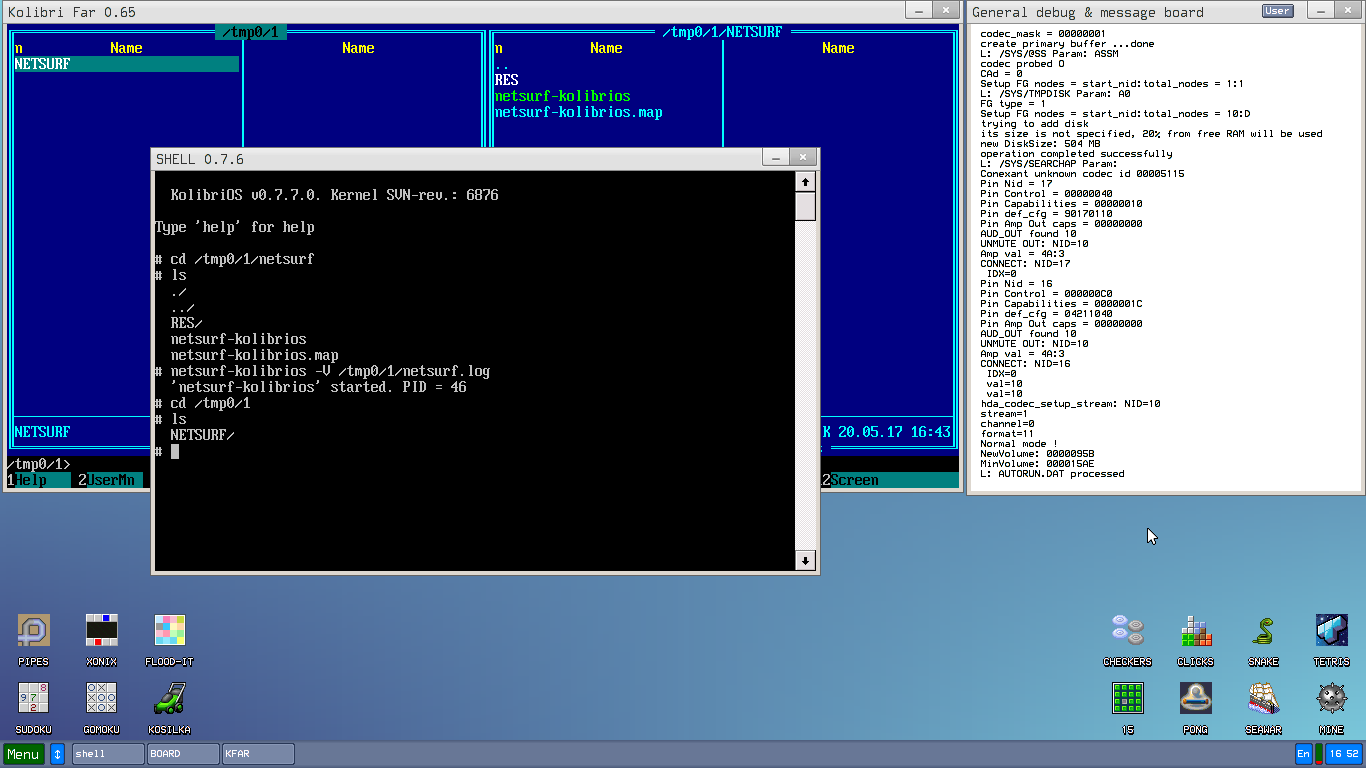
Task: Open the CHECKERS game icon
Action: (1127, 631)
